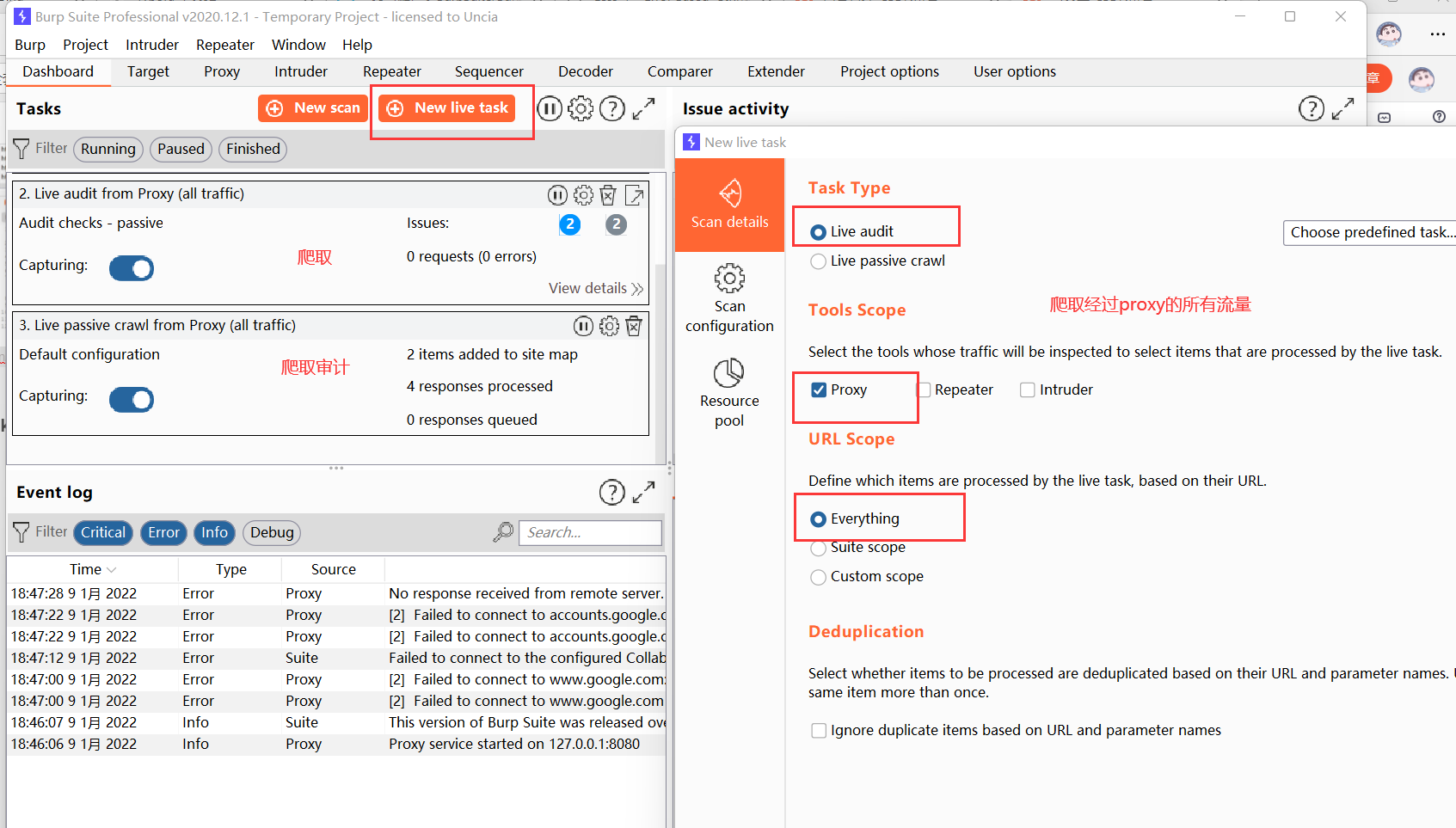Image resolution: width=1456 pixels, height=828 pixels.
Task: Delete the Live audit from Proxy task
Action: (608, 195)
